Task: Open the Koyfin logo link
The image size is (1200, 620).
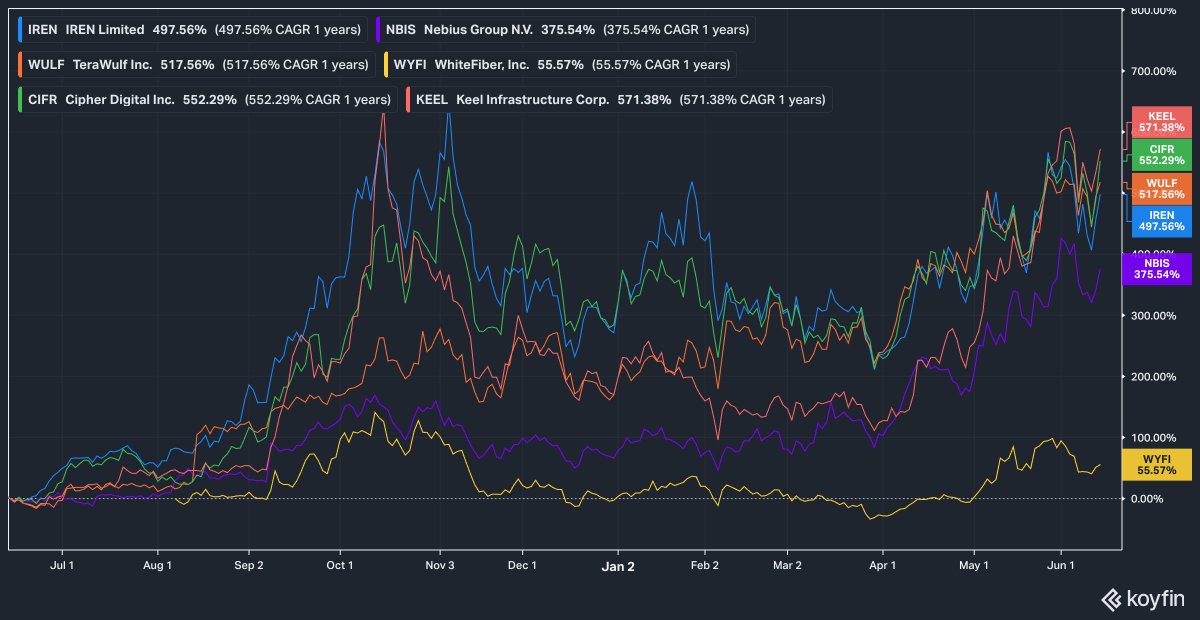Action: 1143,599
